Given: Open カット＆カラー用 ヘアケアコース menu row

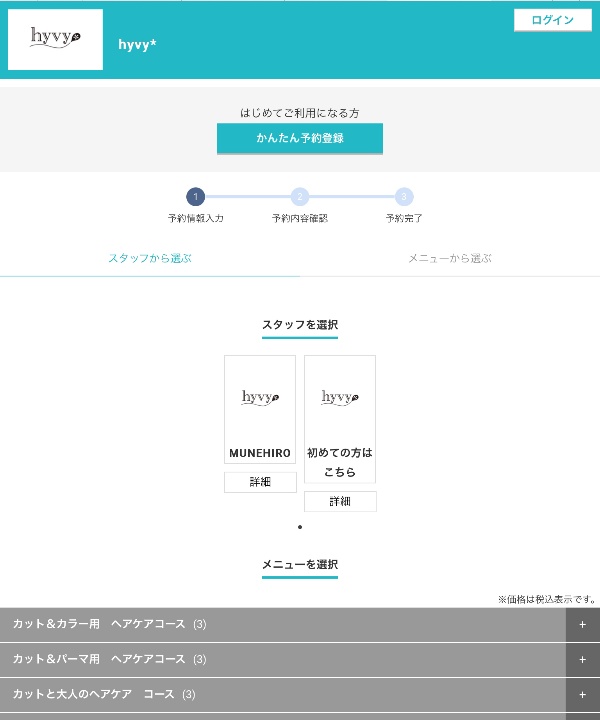Looking at the screenshot, I should (280, 625).
